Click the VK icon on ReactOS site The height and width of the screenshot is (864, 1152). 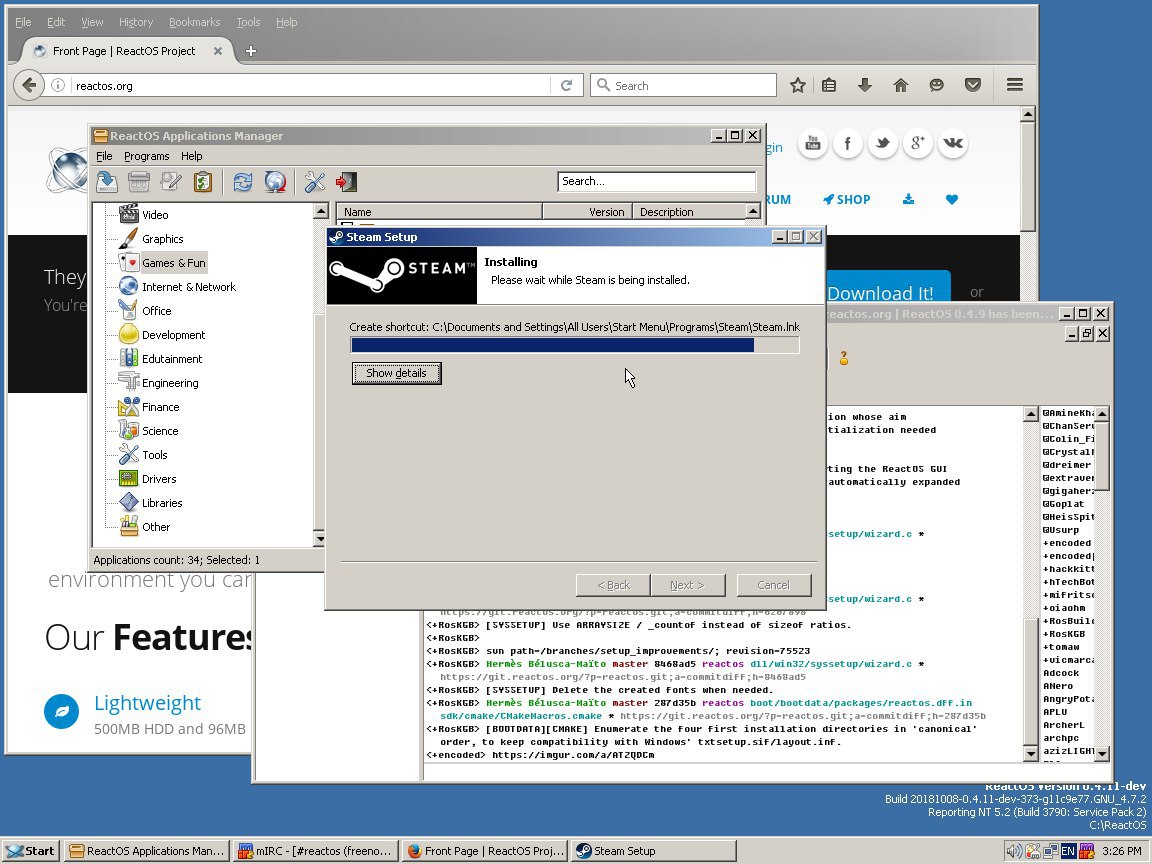click(x=952, y=143)
